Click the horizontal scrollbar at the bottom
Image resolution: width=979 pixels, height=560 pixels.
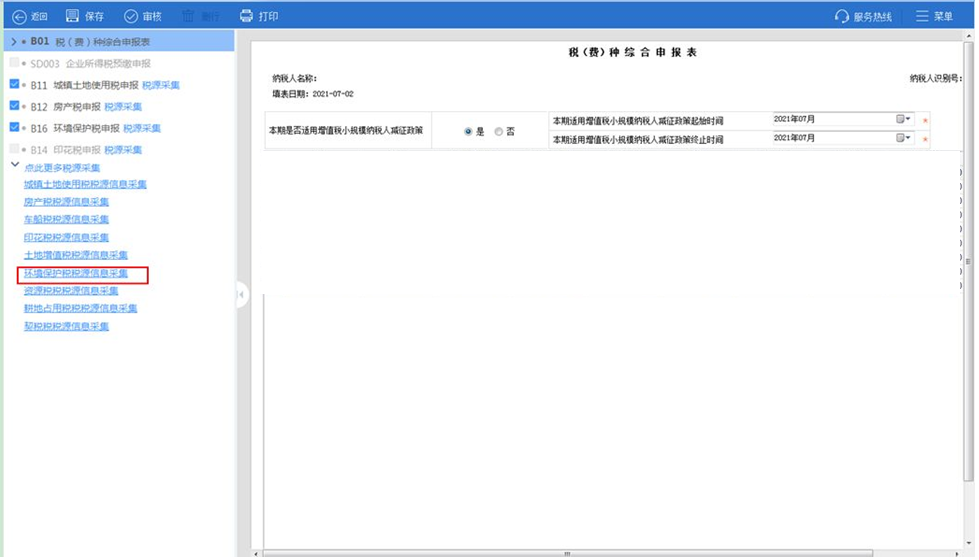pos(567,553)
